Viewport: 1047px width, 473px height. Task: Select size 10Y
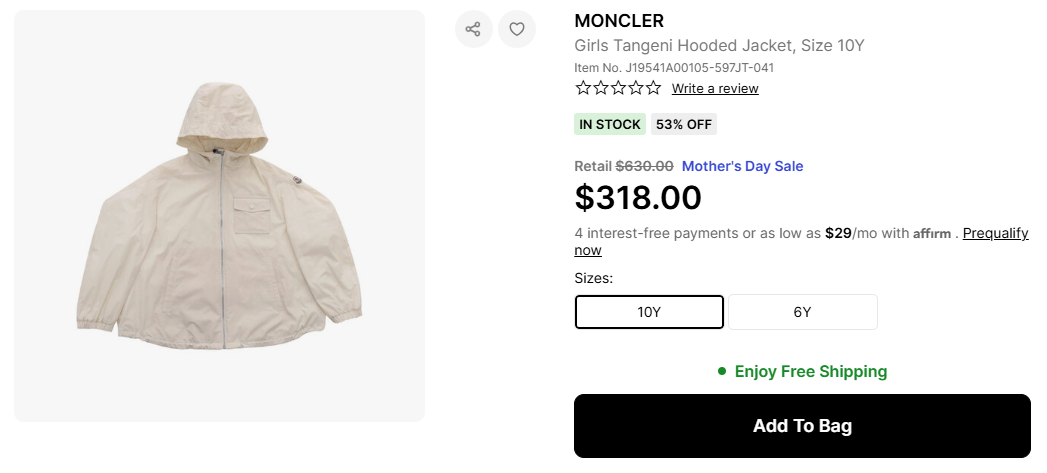pyautogui.click(x=649, y=312)
